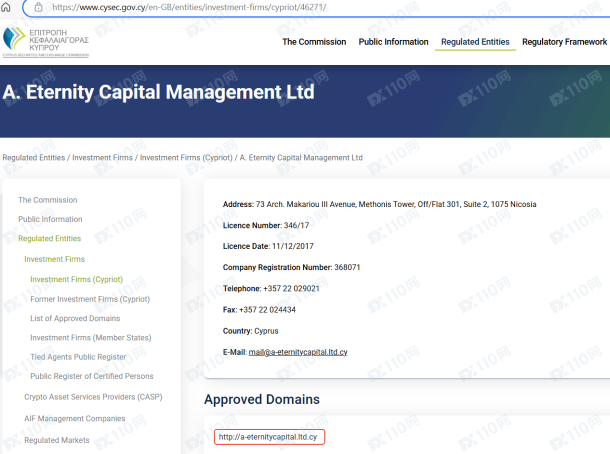Open Public Information top menu
Viewport: 610px width, 454px height.
(x=393, y=42)
